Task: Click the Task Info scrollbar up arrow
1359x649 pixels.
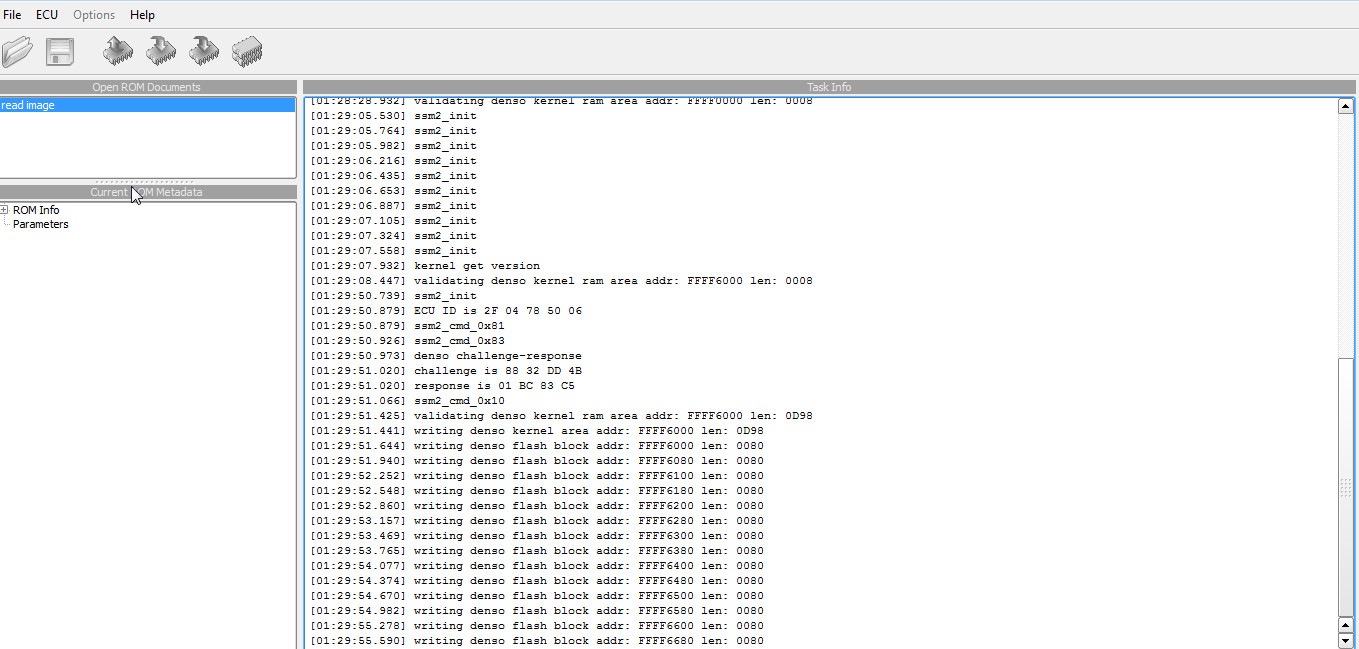Action: point(1346,106)
